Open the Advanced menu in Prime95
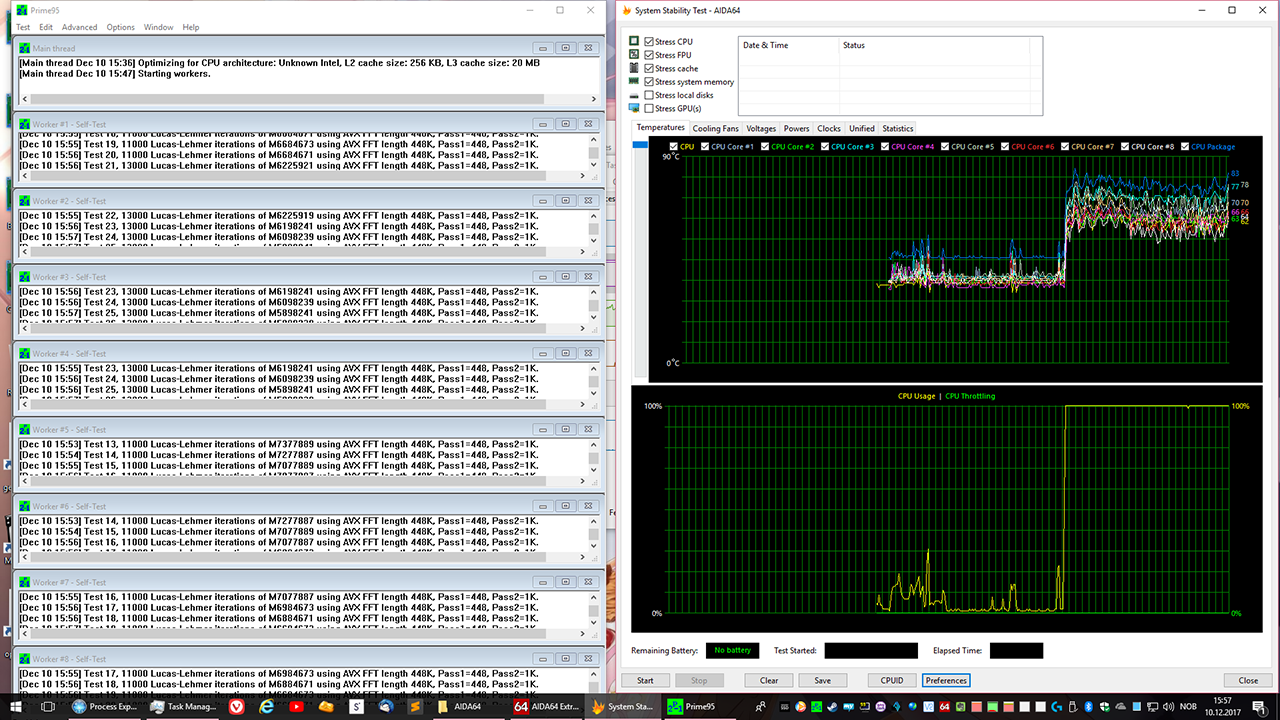 80,27
